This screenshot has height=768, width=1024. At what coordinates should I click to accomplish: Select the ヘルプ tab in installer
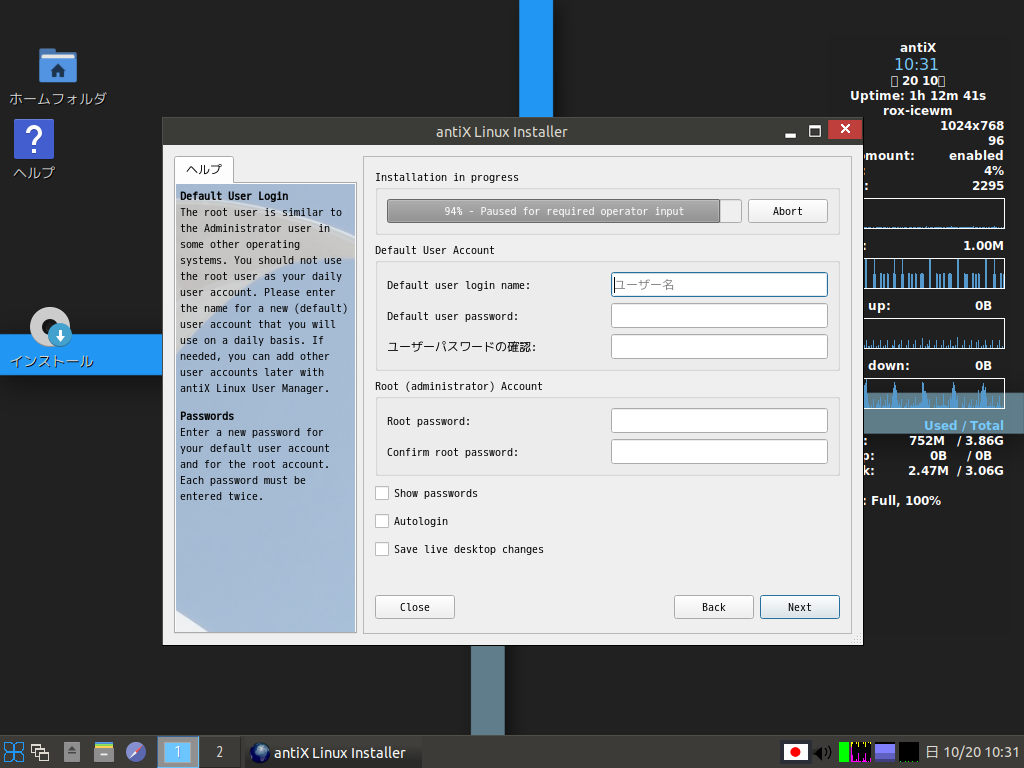[x=204, y=169]
